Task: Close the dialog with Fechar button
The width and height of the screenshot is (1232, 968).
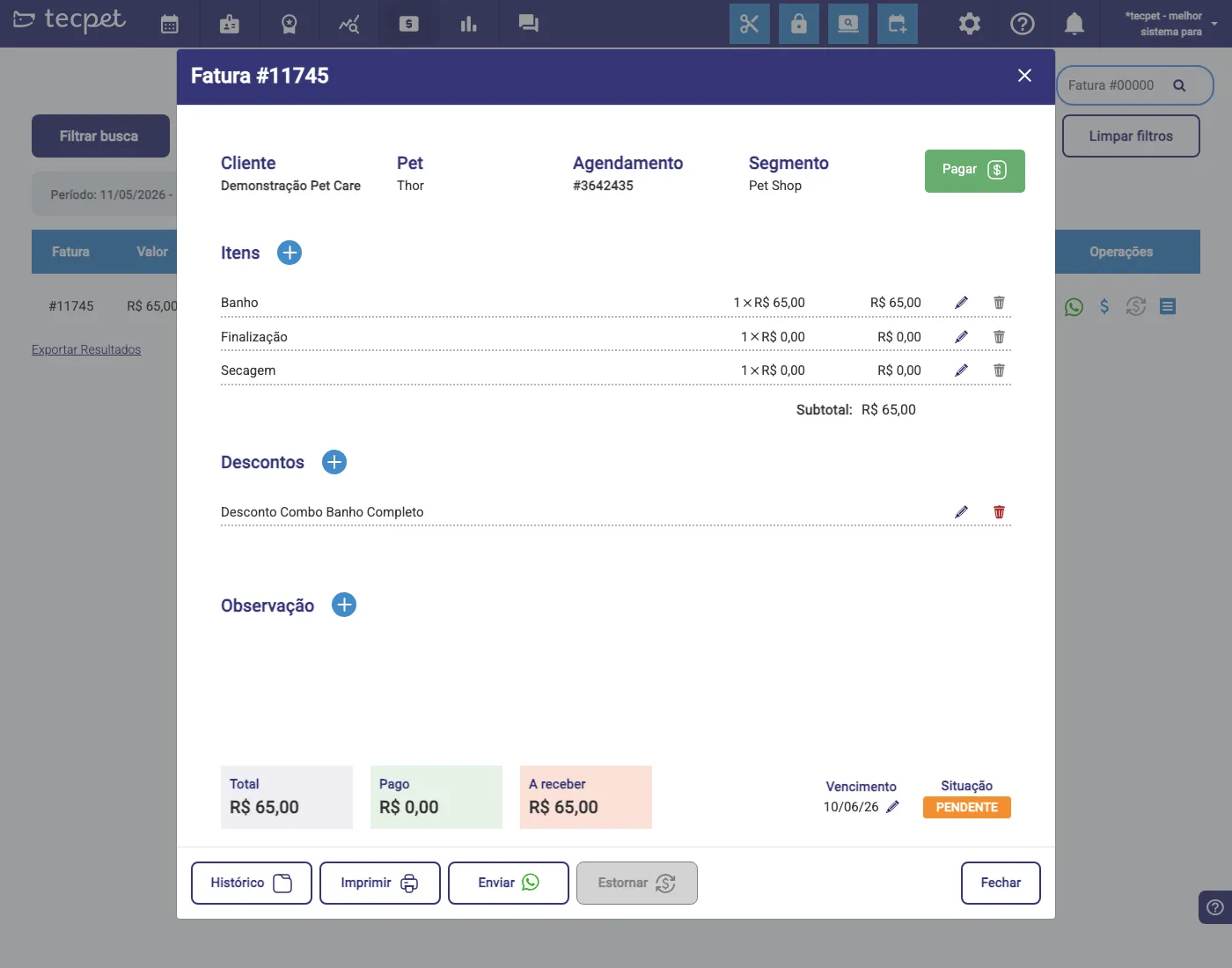Action: pyautogui.click(x=1001, y=883)
